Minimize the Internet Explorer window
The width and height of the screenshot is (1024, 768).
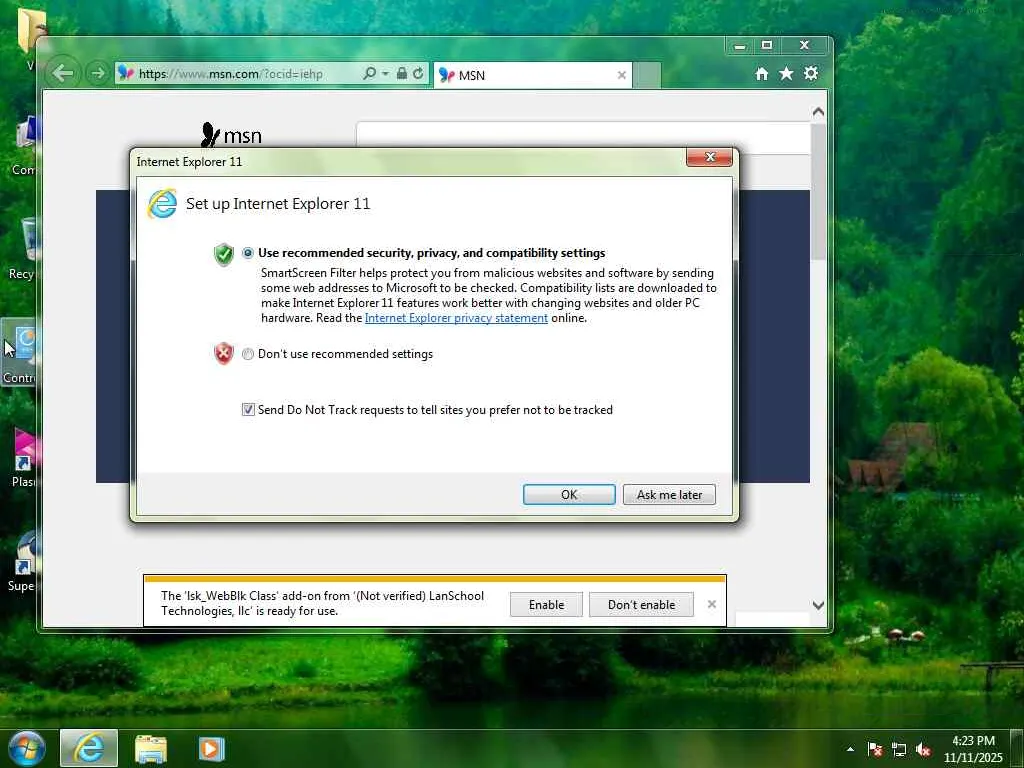[x=739, y=46]
